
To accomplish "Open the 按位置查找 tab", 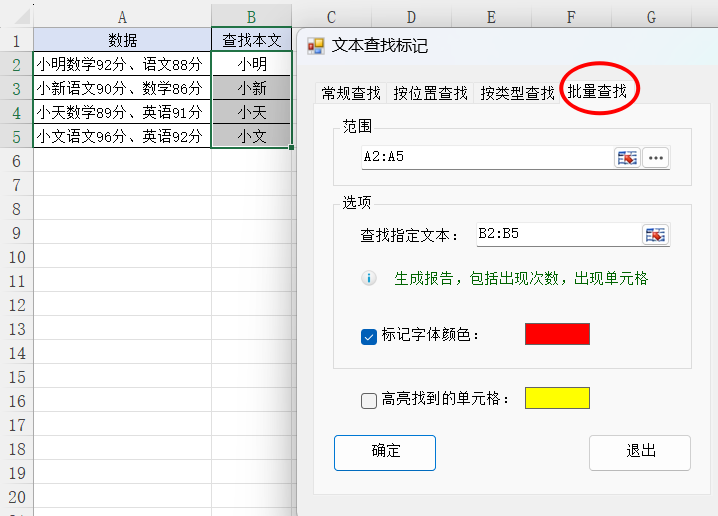I will pos(431,93).
